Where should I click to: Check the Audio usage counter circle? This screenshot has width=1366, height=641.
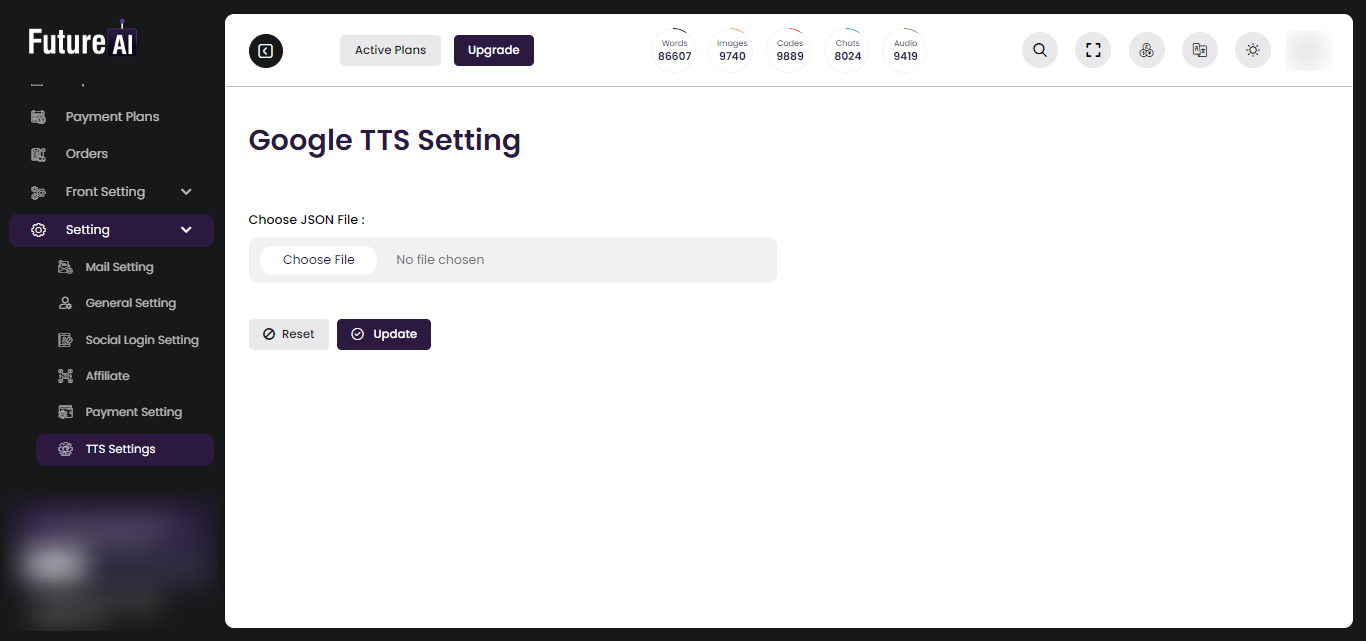pos(904,49)
